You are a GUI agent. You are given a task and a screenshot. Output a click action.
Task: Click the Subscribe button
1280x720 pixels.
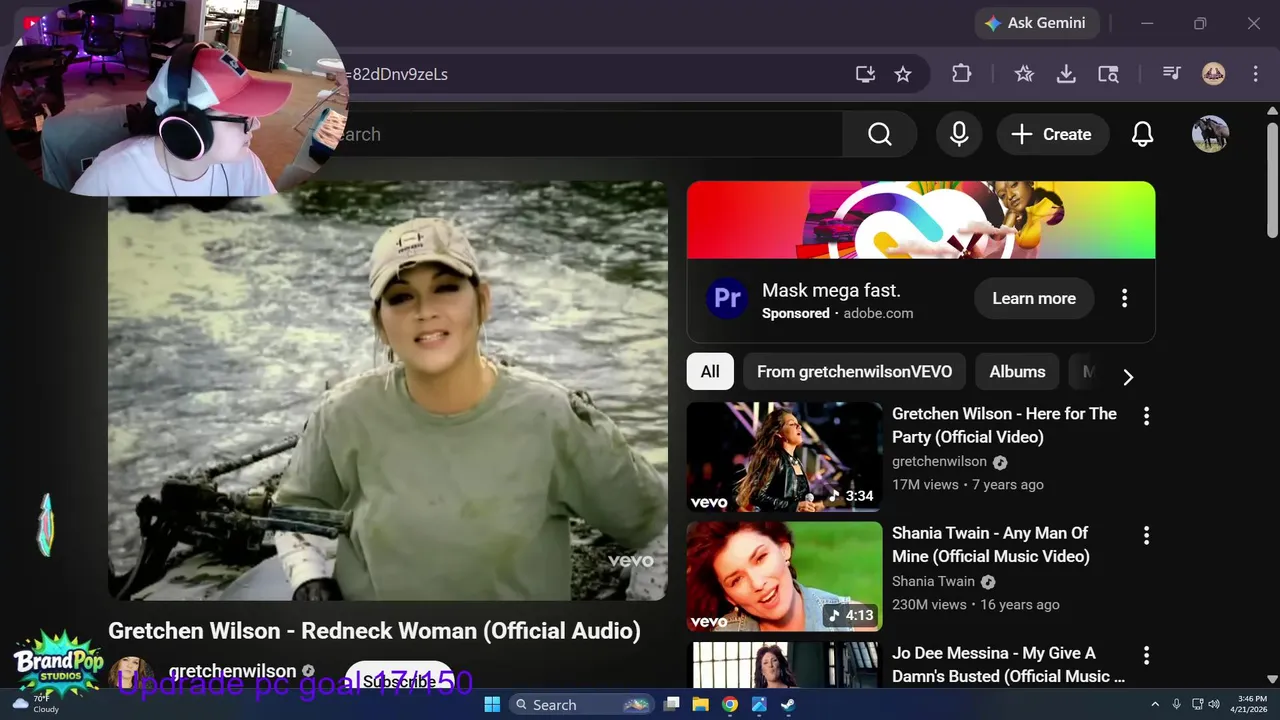tap(400, 681)
